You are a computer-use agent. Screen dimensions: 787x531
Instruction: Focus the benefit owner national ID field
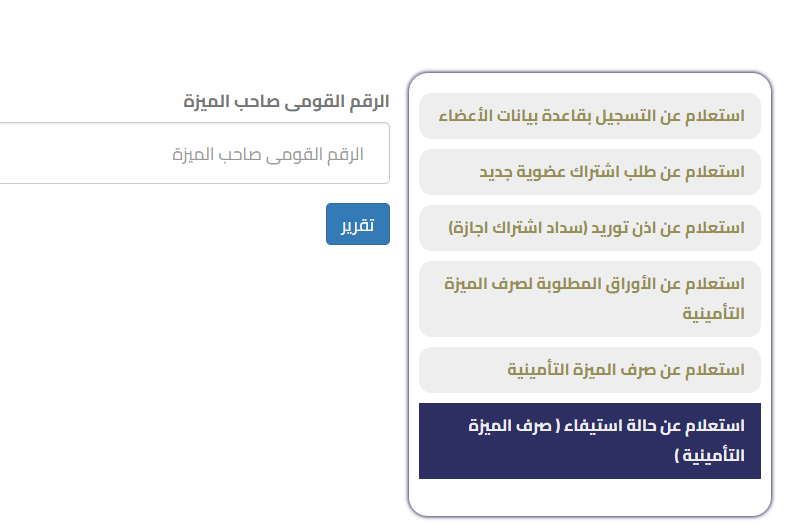(x=190, y=154)
